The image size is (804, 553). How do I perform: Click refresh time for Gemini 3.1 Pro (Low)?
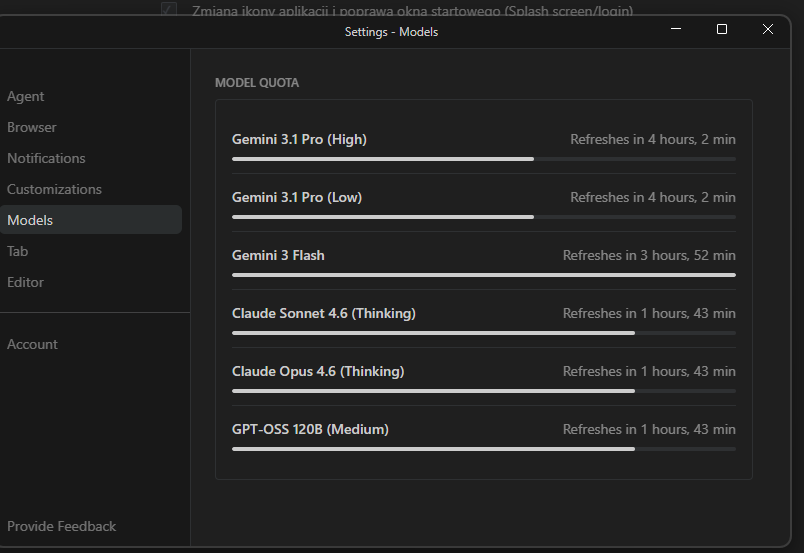(x=653, y=198)
